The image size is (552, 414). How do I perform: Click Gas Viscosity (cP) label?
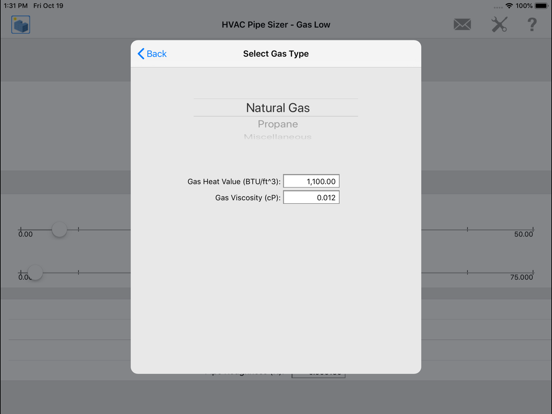(x=248, y=198)
